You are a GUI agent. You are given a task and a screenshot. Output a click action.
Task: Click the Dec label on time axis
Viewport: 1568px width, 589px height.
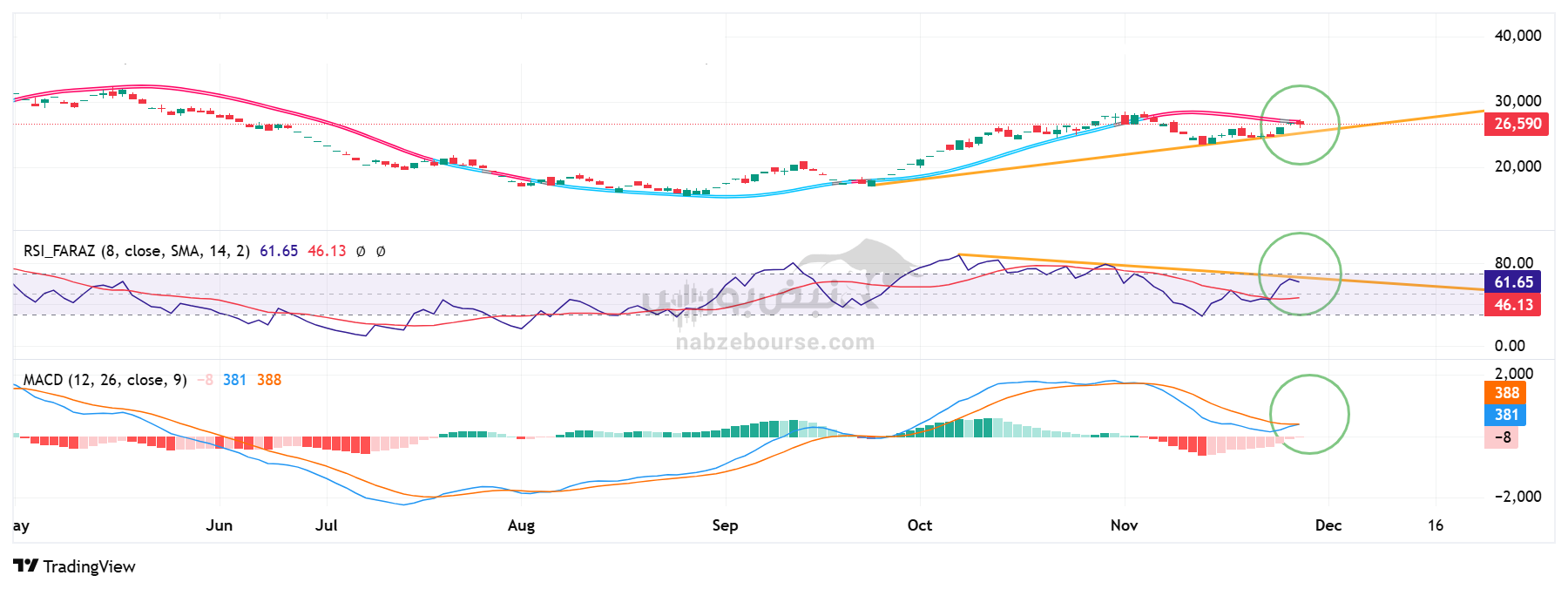[x=1328, y=525]
